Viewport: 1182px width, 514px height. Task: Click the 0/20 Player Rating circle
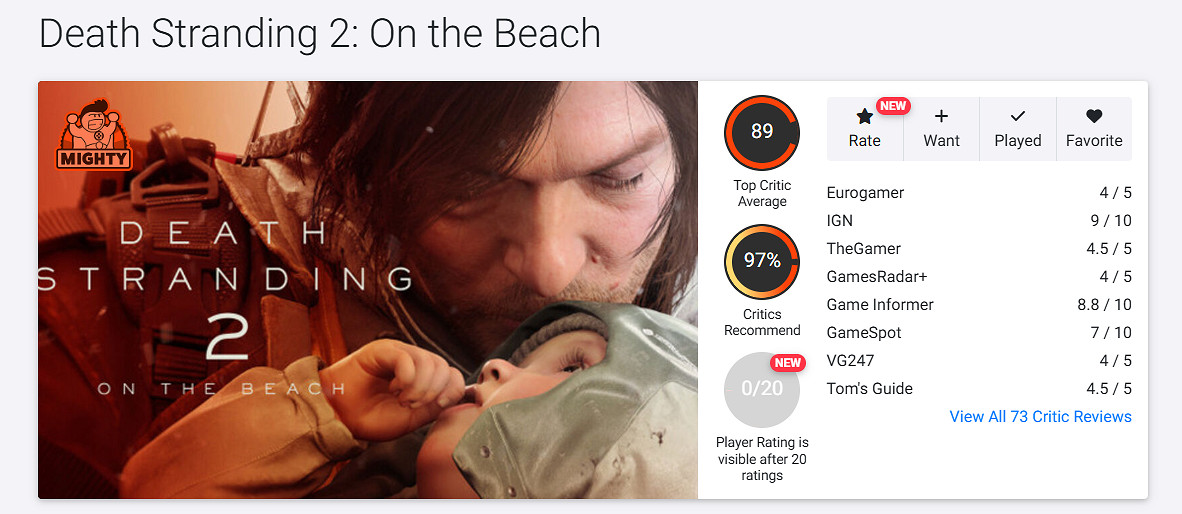(762, 389)
